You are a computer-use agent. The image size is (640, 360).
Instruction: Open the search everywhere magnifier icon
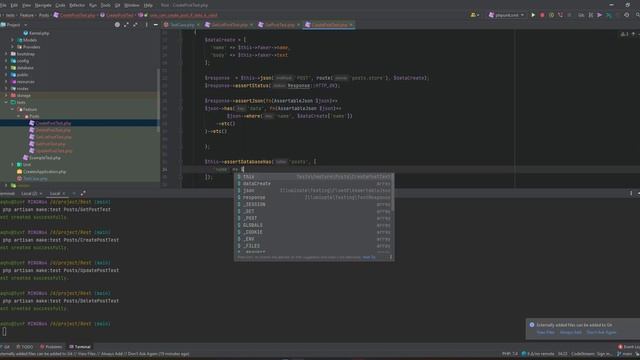pos(637,15)
